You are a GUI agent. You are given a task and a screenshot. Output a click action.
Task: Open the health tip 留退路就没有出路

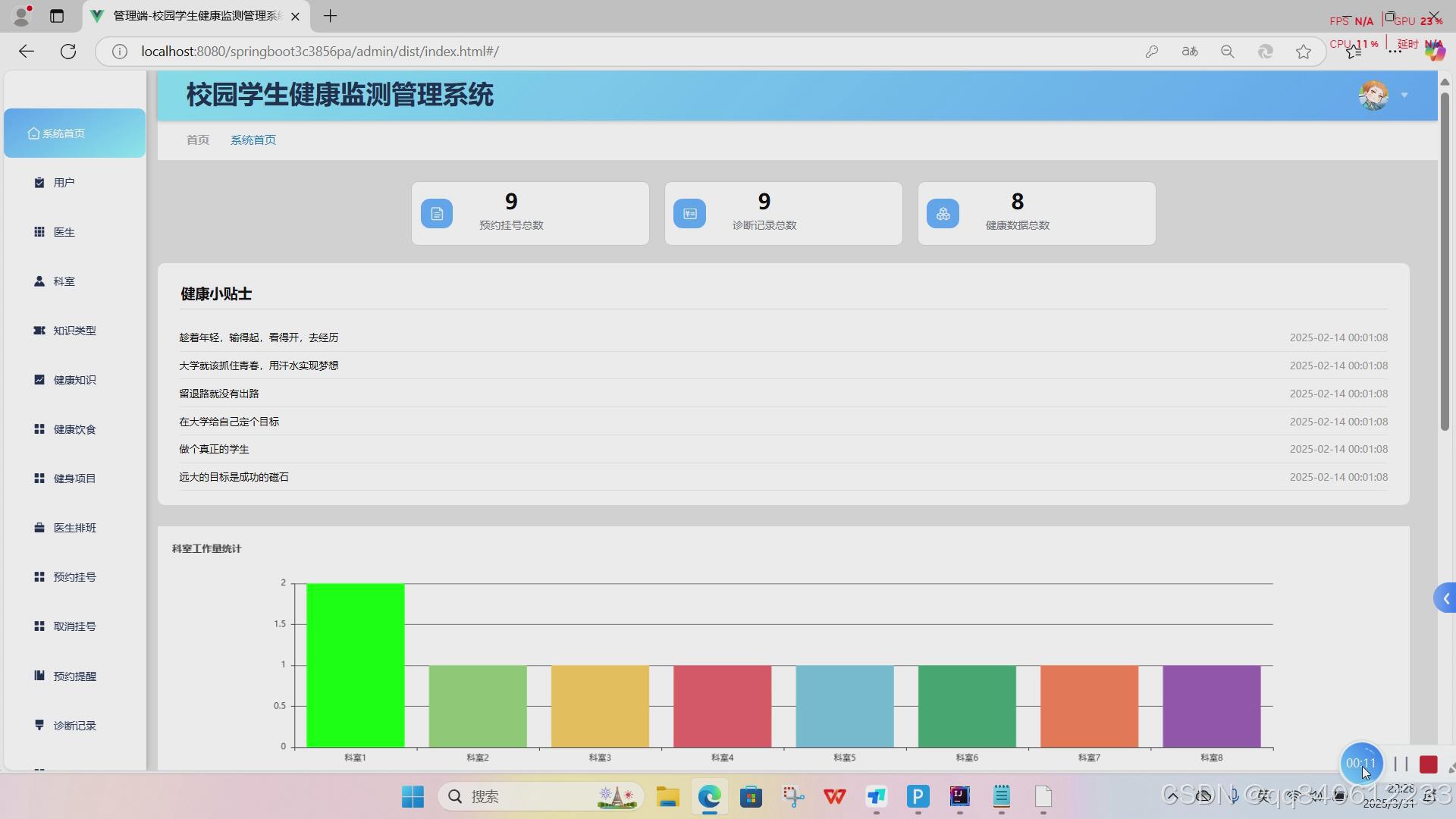point(218,393)
